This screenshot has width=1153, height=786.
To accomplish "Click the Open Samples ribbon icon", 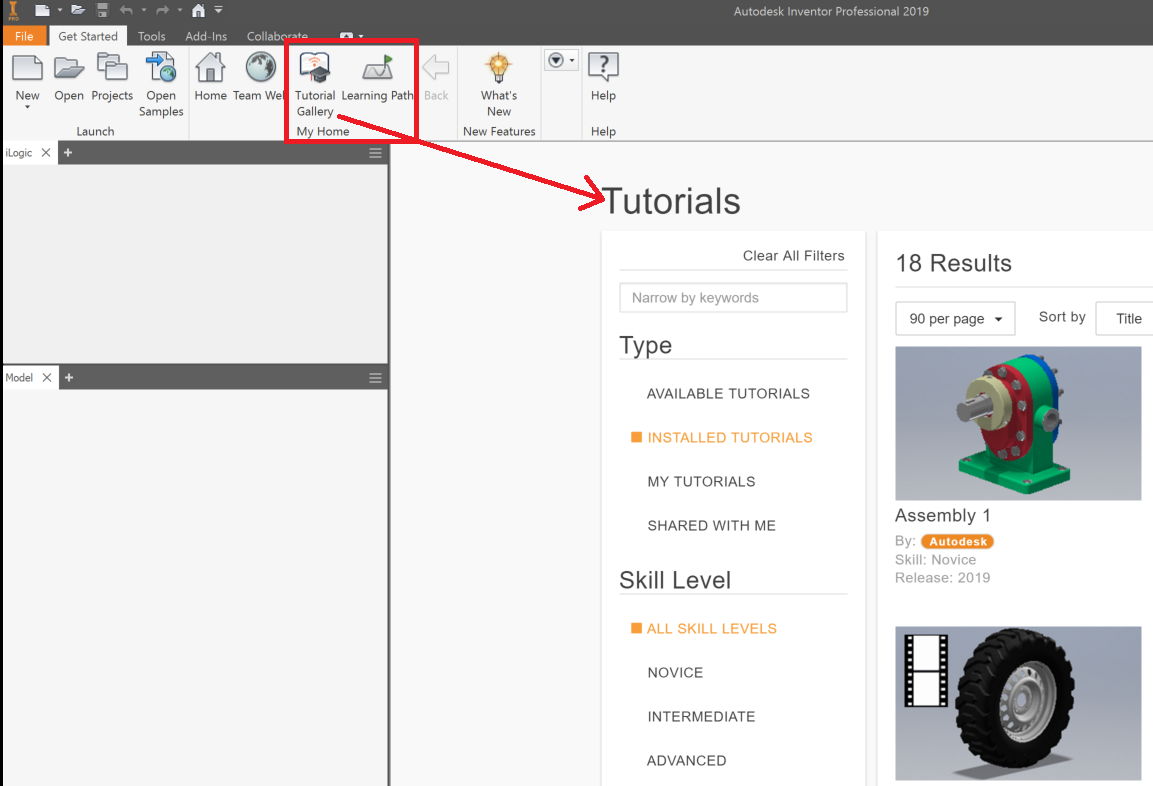I will click(161, 68).
